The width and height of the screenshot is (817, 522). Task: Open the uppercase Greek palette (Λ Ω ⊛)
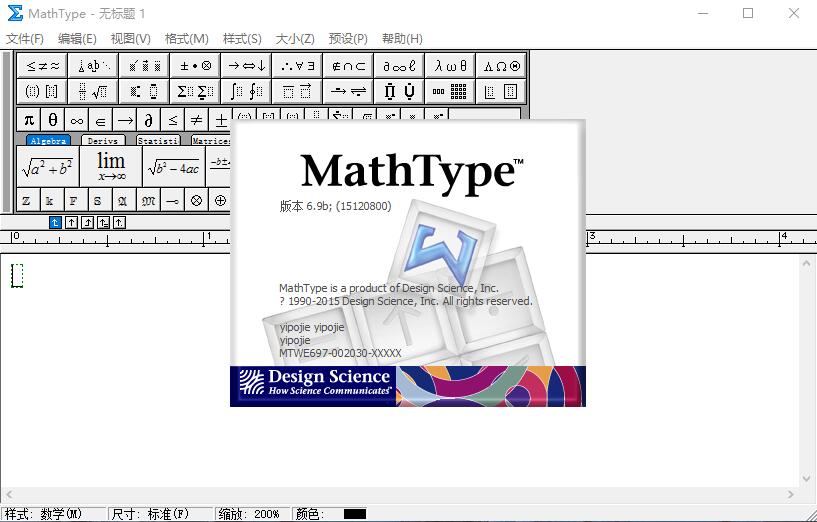501,66
